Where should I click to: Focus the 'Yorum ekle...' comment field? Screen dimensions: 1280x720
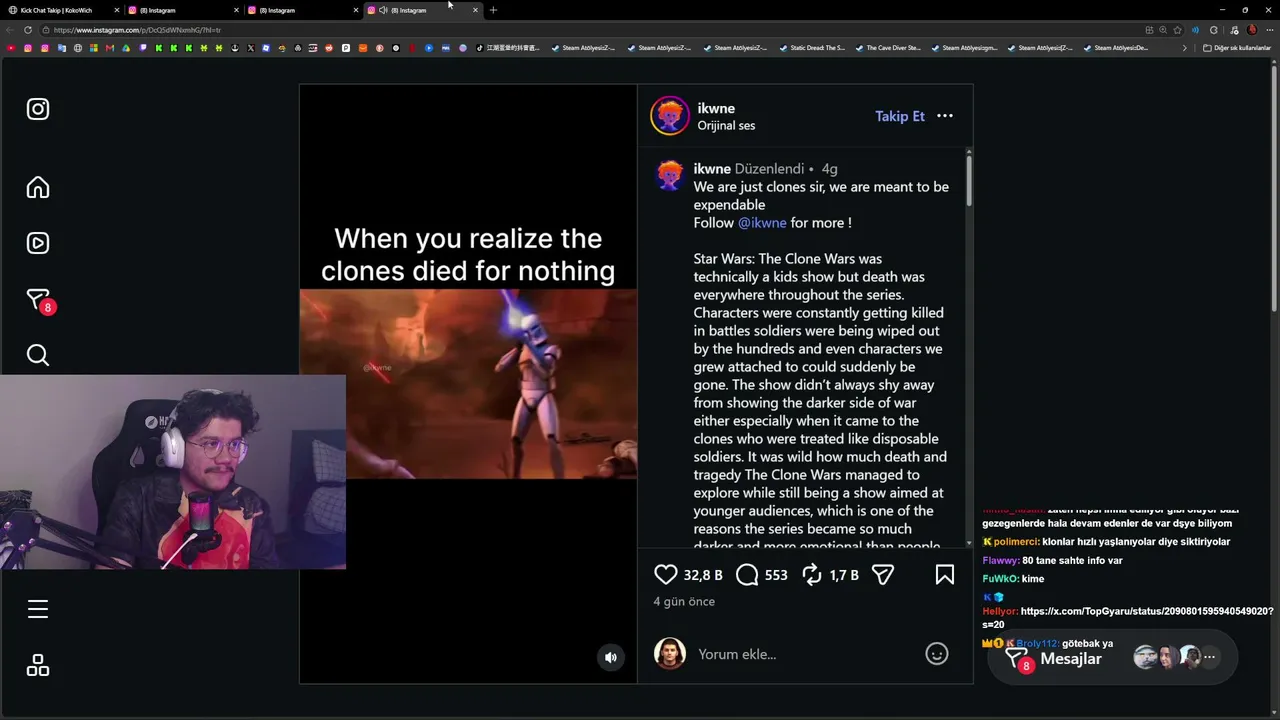point(805,654)
